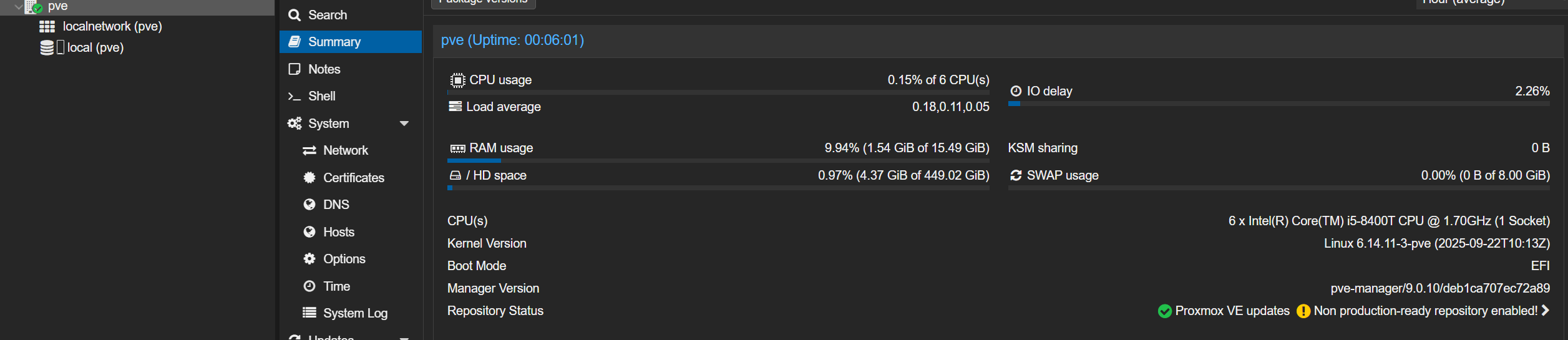1568x340 pixels.
Task: Open the Hosts menu entry
Action: [x=339, y=232]
